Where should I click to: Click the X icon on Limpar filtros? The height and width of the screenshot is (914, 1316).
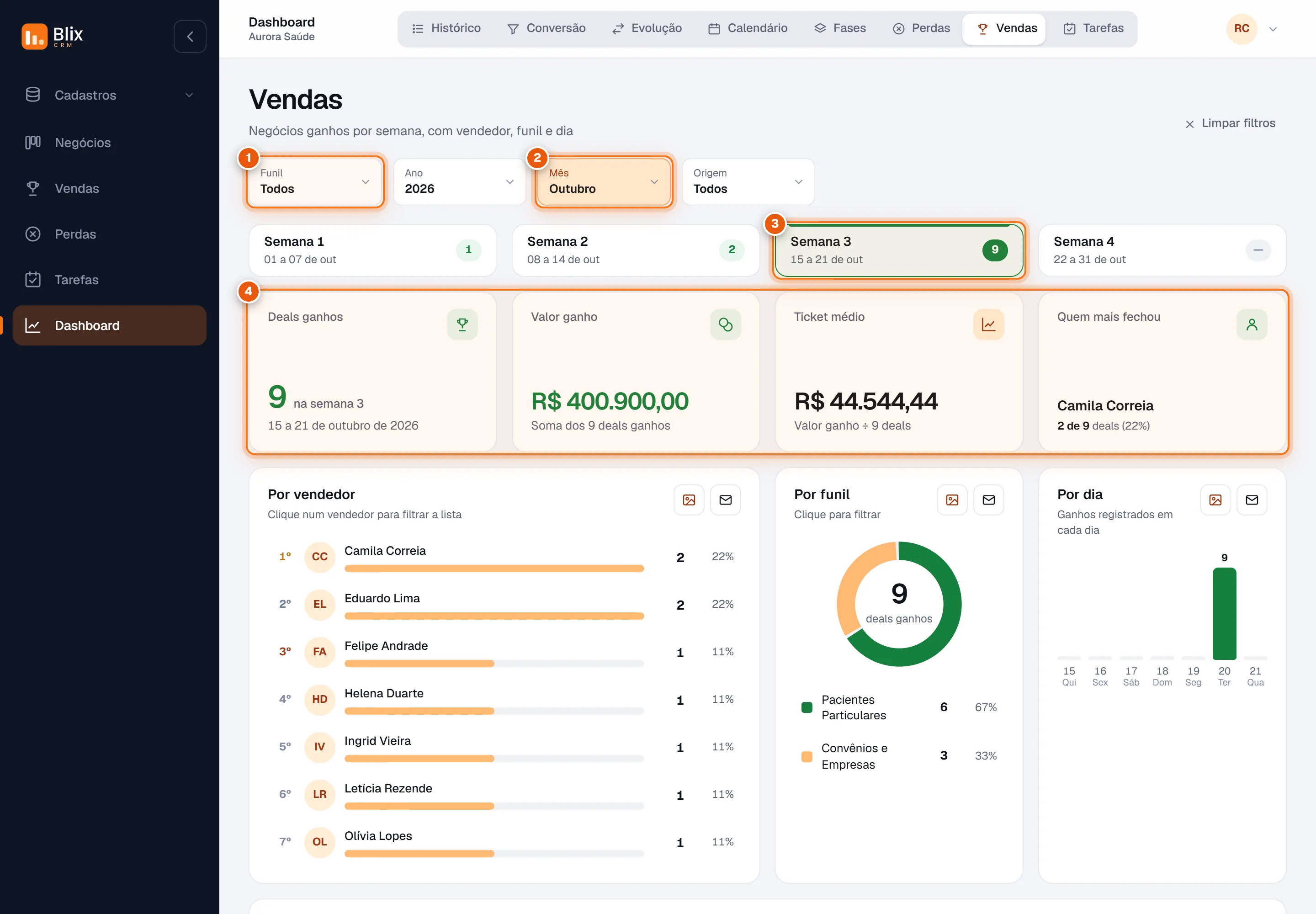click(x=1189, y=124)
